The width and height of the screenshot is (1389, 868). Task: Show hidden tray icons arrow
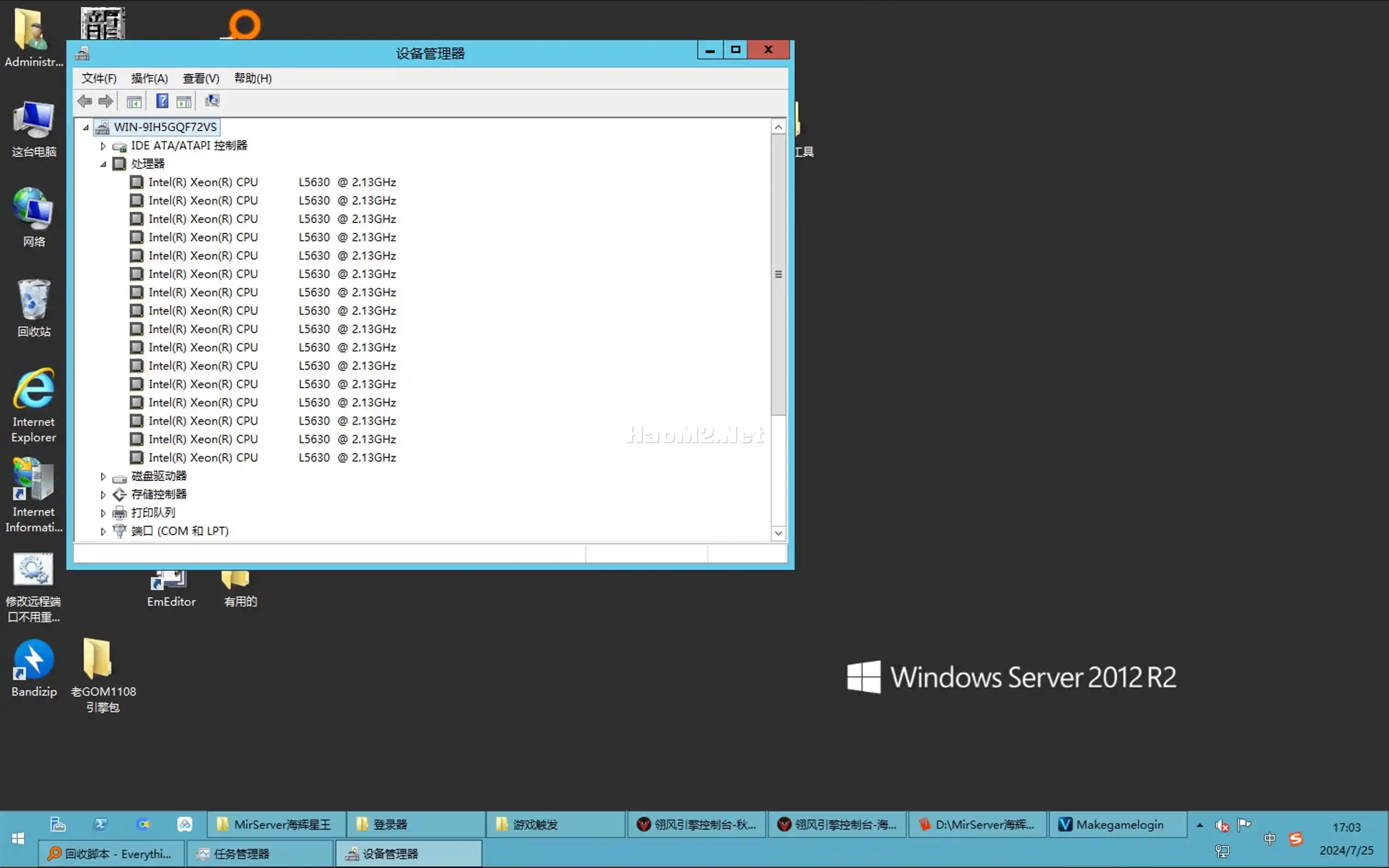click(1200, 826)
